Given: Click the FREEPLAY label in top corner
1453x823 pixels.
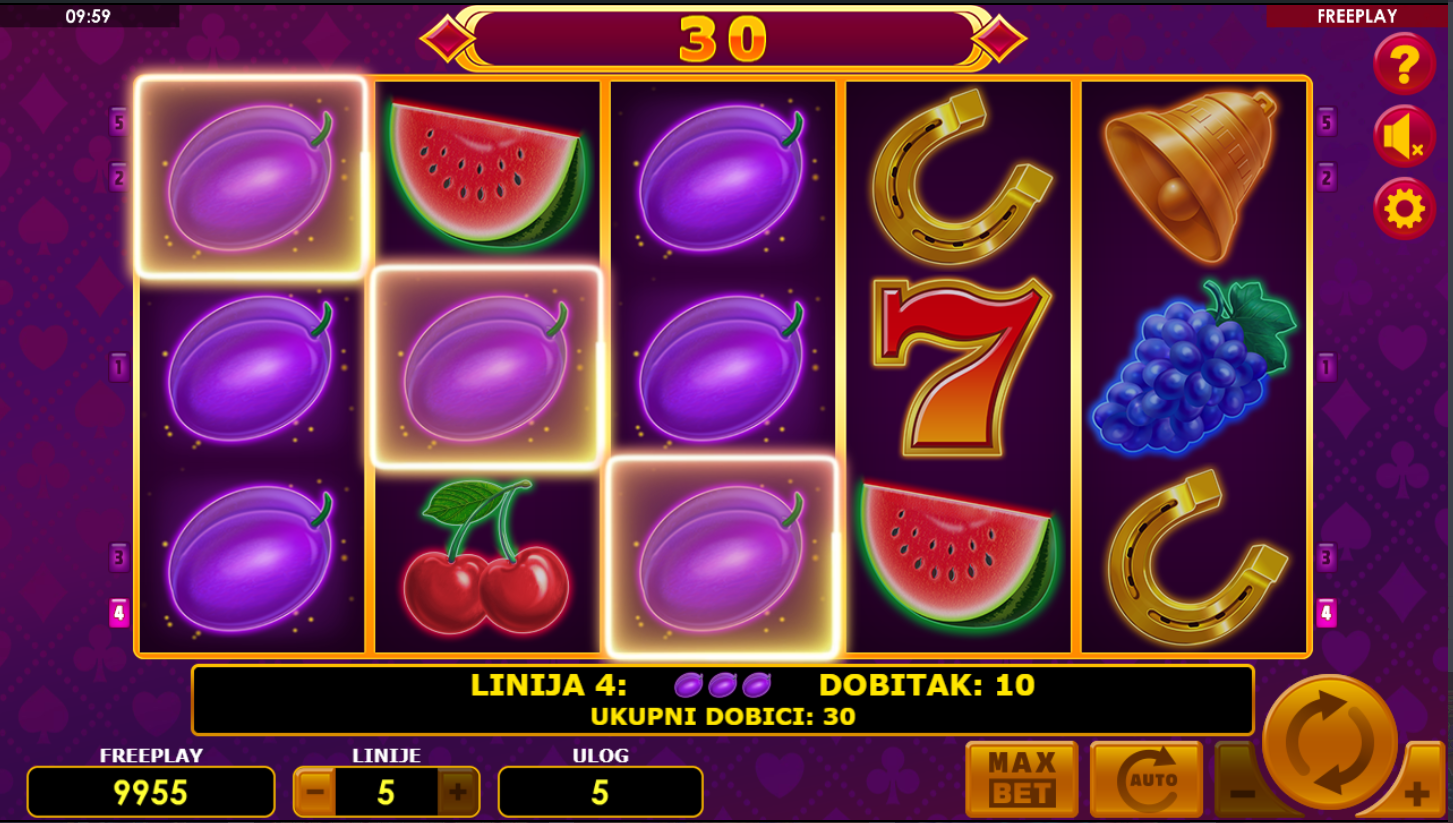Looking at the screenshot, I should point(1357,16).
